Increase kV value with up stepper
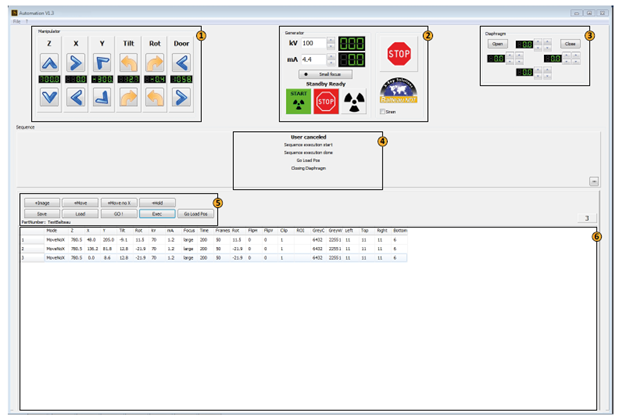Screen dimensions: 619x420 coord(331,40)
